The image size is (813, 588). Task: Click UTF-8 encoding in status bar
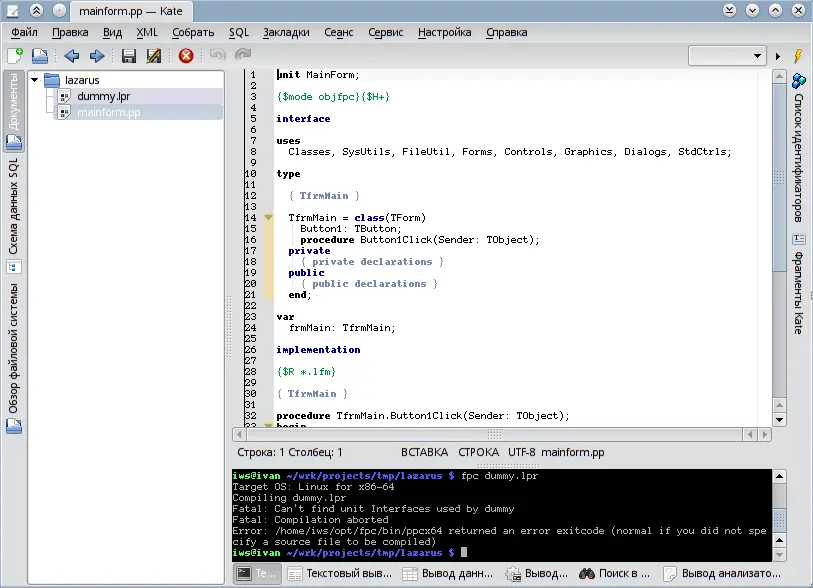pos(522,452)
